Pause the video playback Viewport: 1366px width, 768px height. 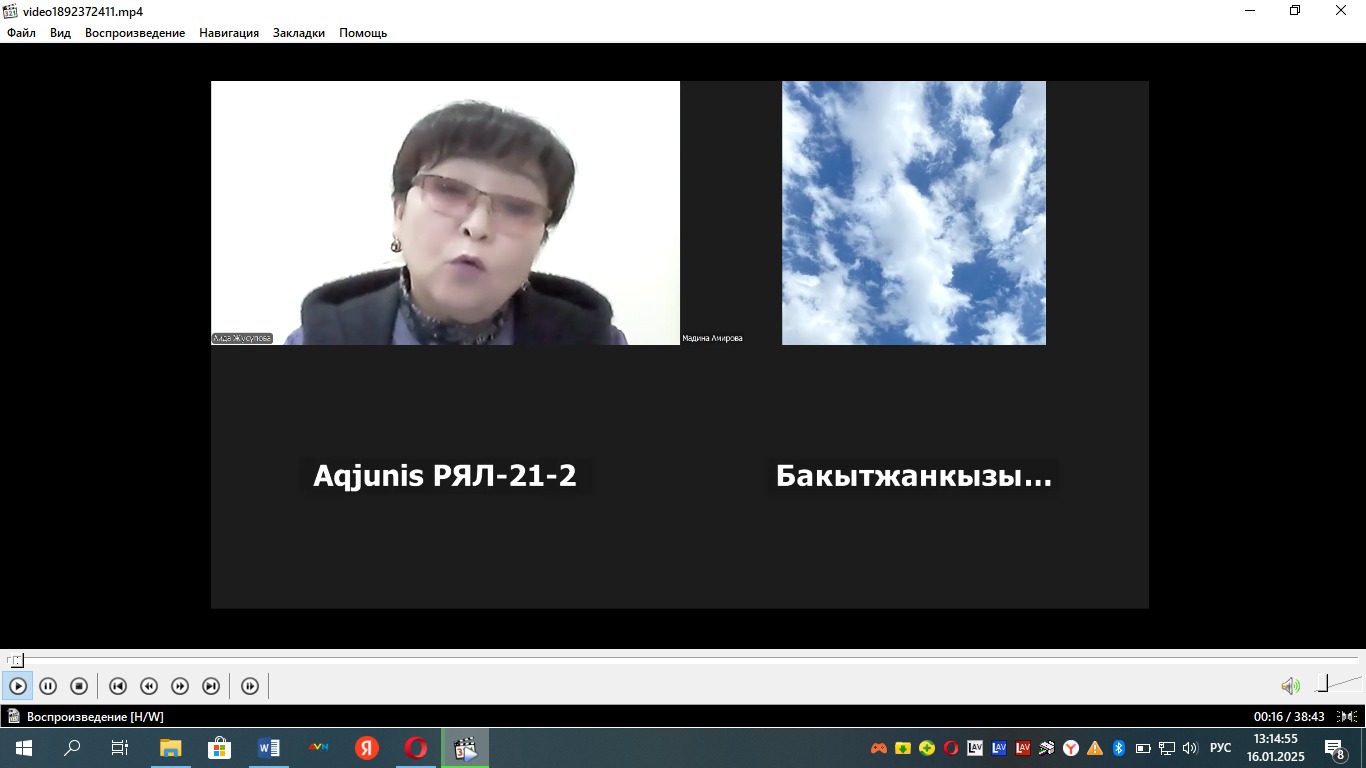point(48,686)
